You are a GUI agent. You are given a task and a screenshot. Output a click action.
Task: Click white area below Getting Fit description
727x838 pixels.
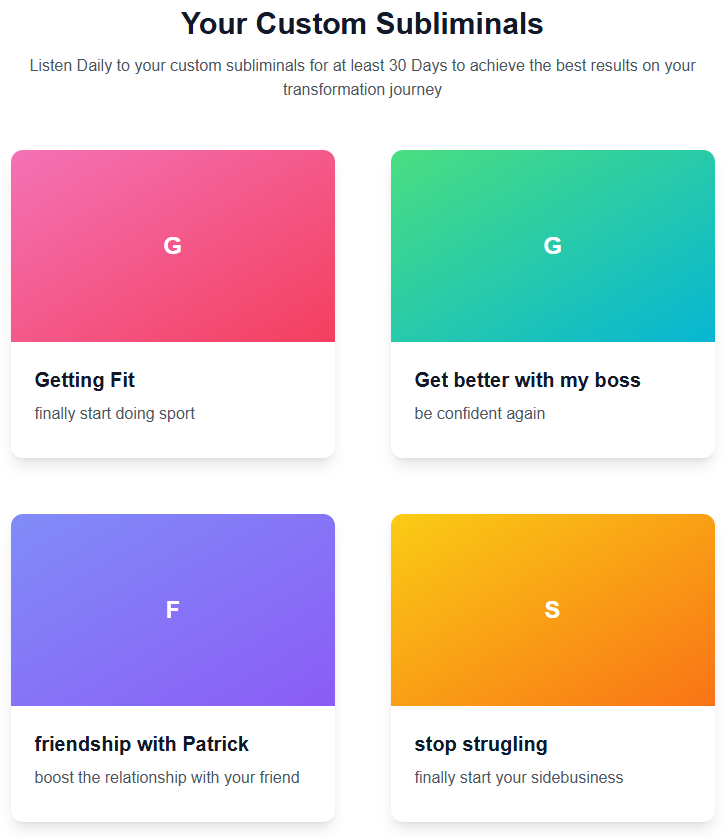coord(173,441)
